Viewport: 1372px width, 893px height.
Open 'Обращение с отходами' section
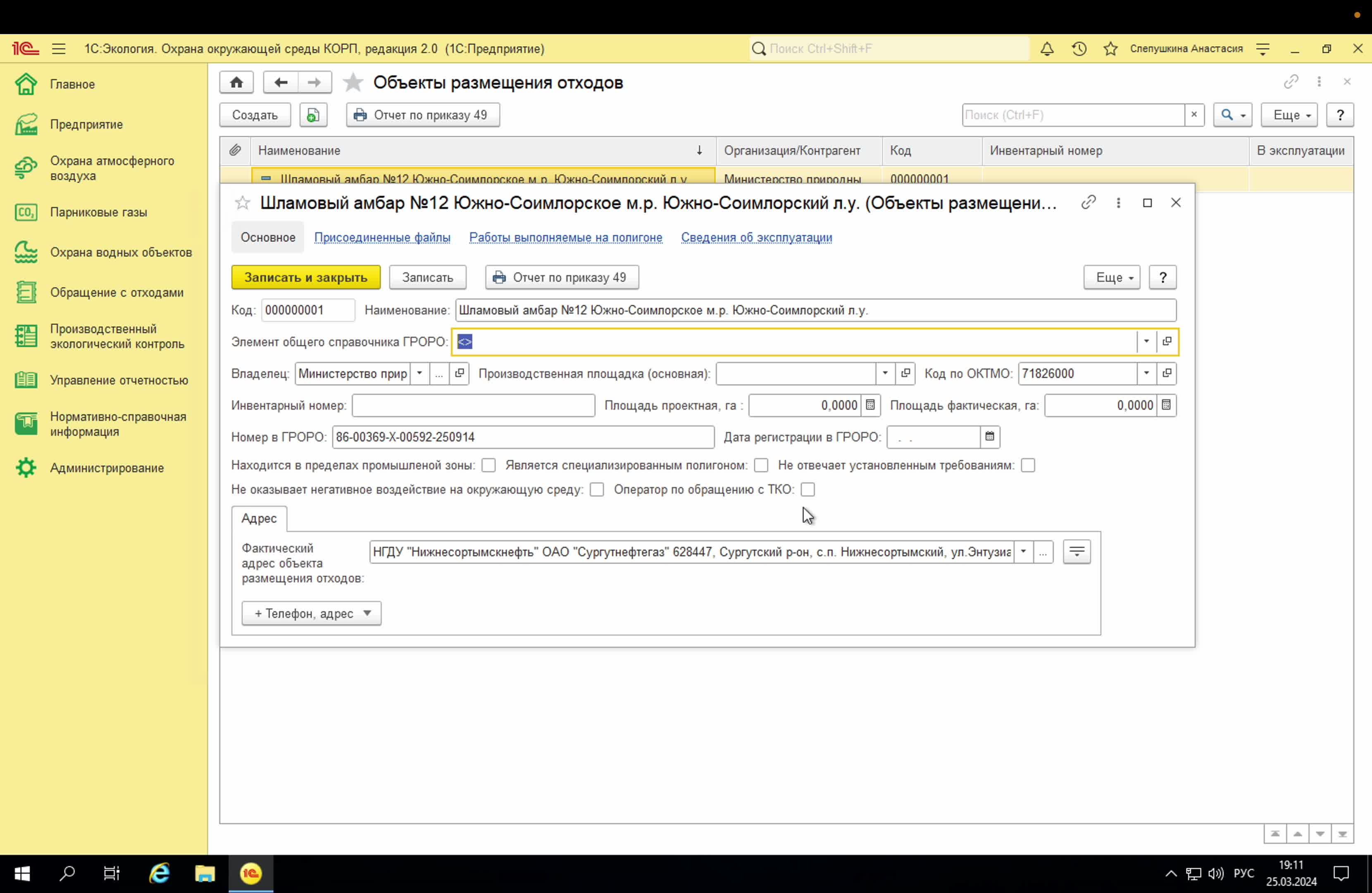pyautogui.click(x=104, y=292)
